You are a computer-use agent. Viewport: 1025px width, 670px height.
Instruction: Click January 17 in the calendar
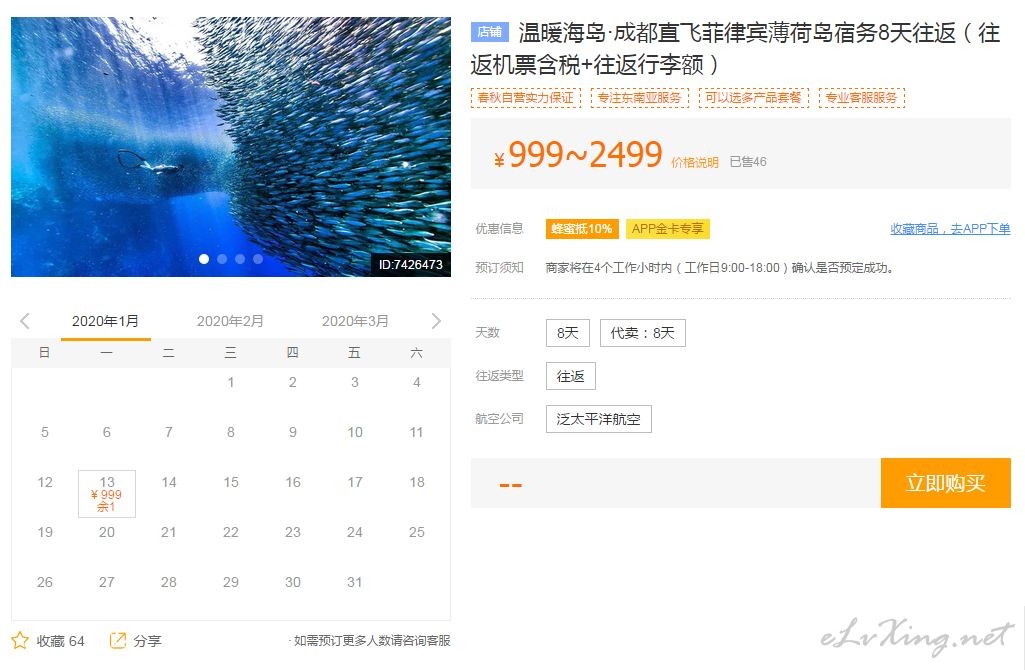tap(355, 482)
